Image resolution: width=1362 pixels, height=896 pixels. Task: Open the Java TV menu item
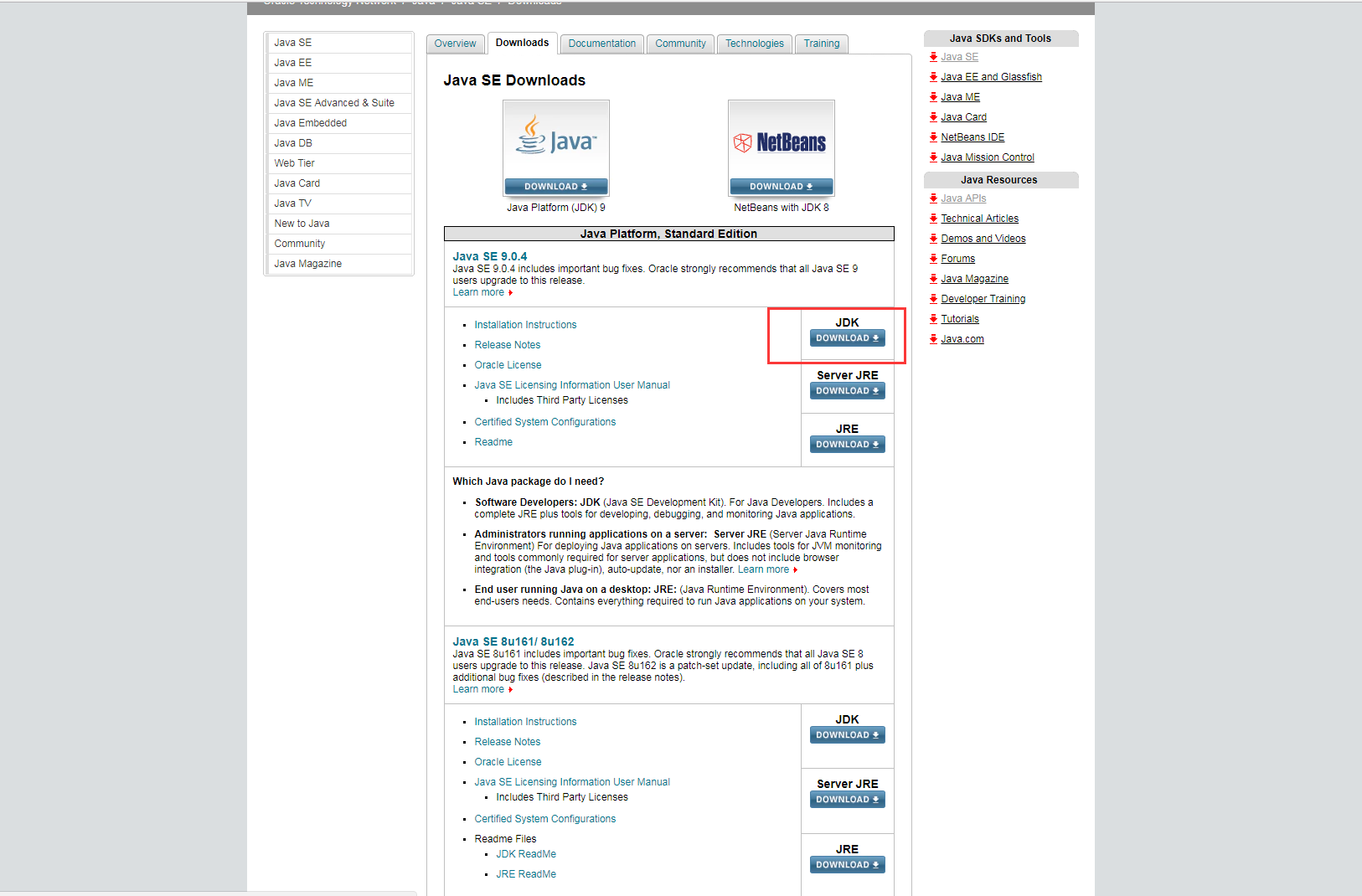[338, 203]
